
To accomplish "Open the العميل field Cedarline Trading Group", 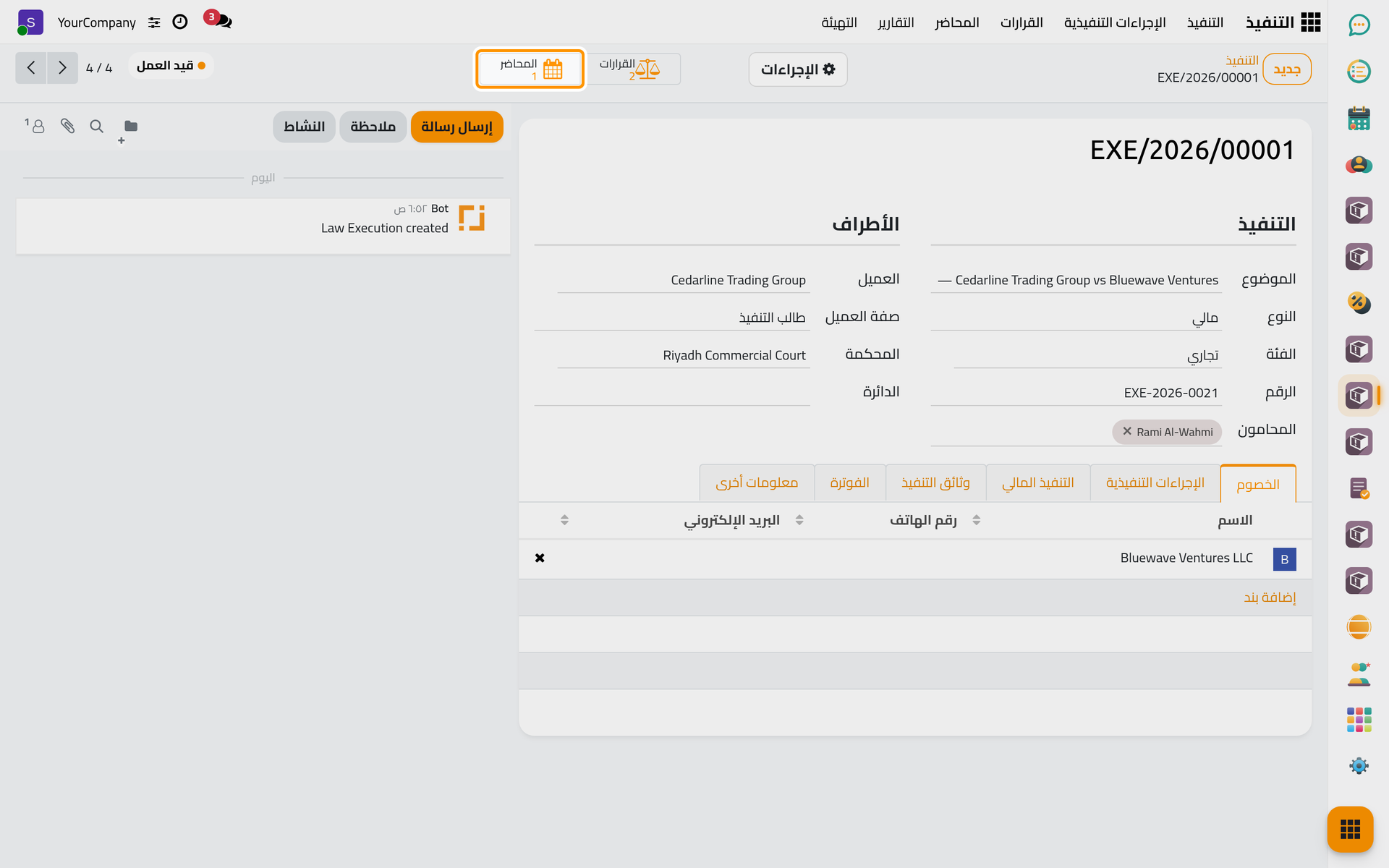I will [x=683, y=280].
